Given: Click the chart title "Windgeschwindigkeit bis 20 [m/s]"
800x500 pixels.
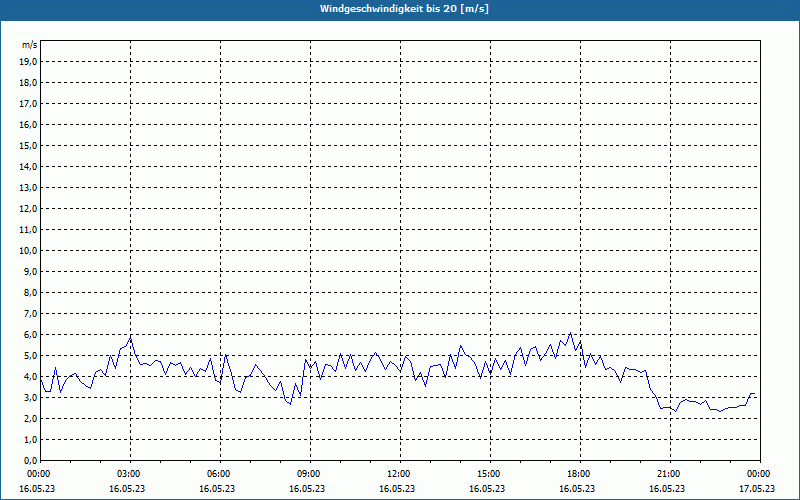Looking at the screenshot, I should pyautogui.click(x=404, y=9).
